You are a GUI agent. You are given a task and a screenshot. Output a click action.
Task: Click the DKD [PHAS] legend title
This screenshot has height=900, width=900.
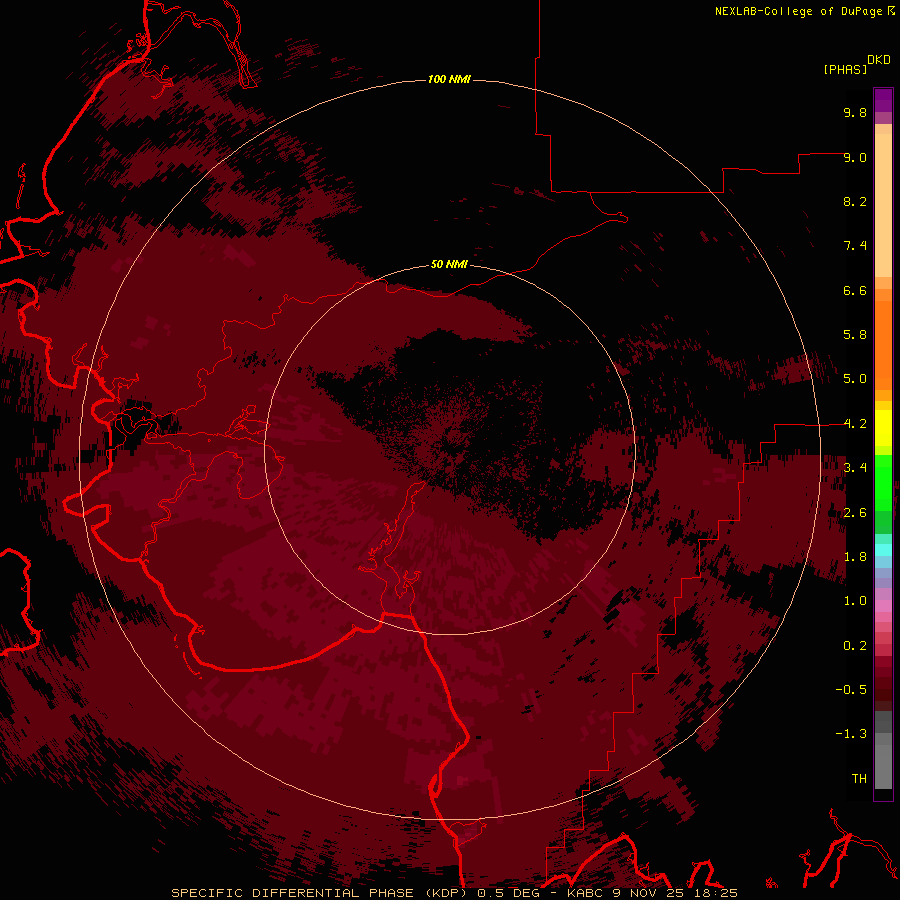point(857,64)
